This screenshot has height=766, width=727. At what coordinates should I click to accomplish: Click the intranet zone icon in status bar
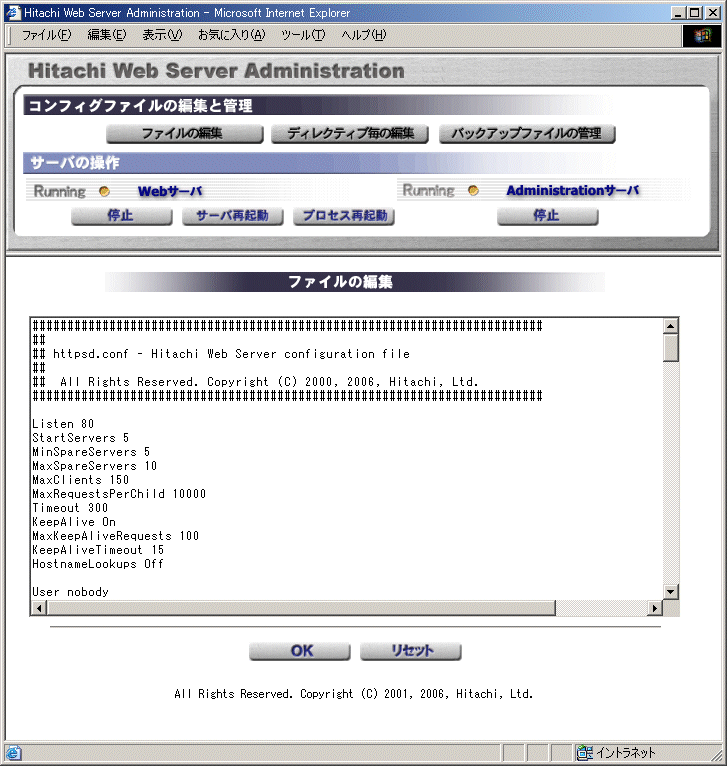click(x=584, y=752)
